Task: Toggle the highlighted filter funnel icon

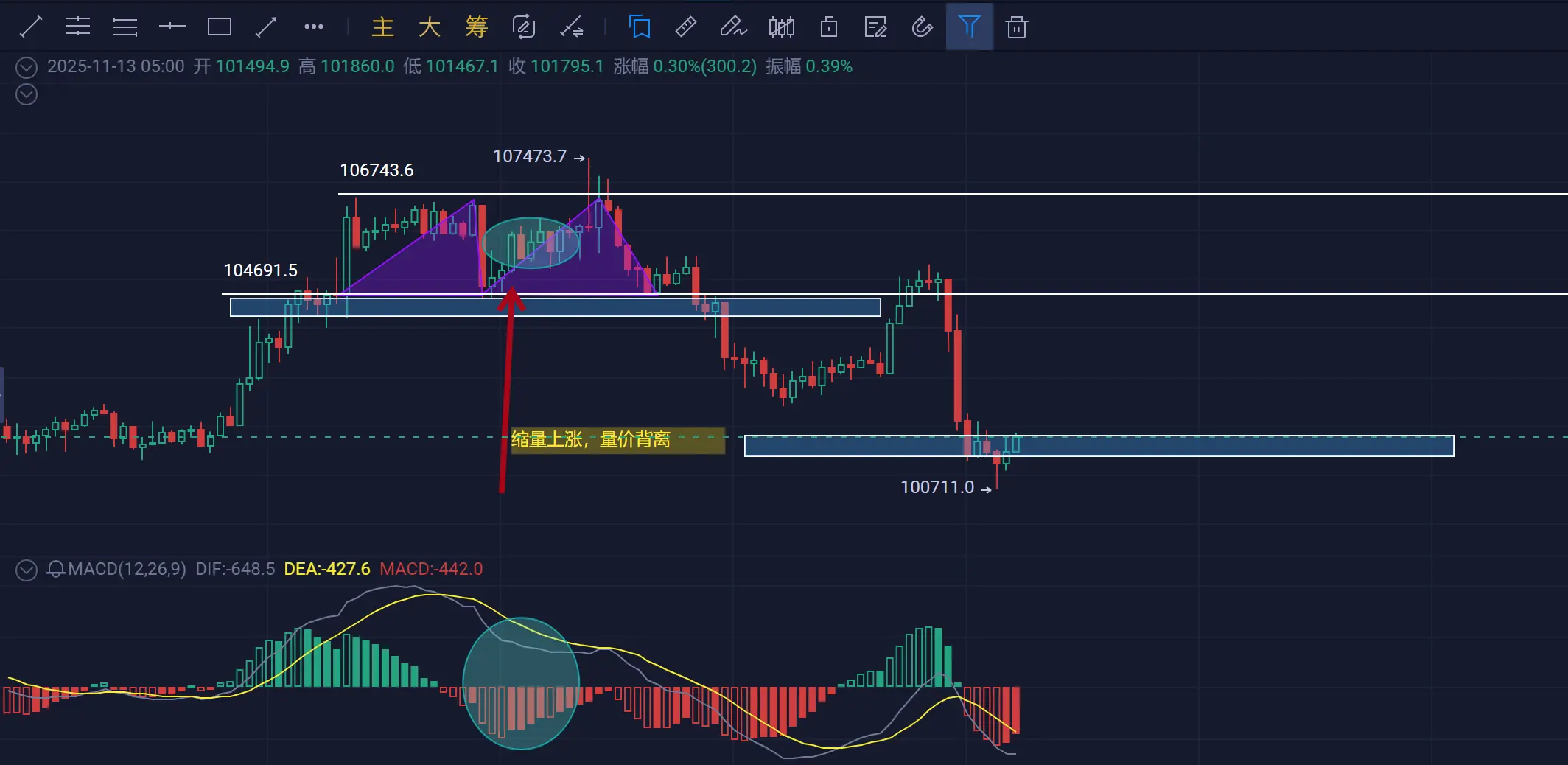Action: pos(970,27)
